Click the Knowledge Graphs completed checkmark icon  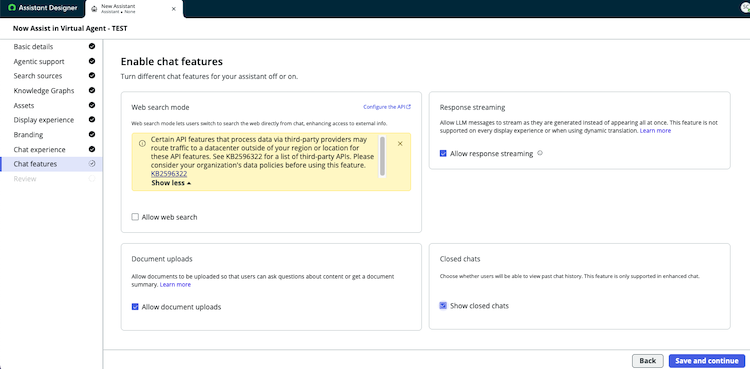point(92,90)
